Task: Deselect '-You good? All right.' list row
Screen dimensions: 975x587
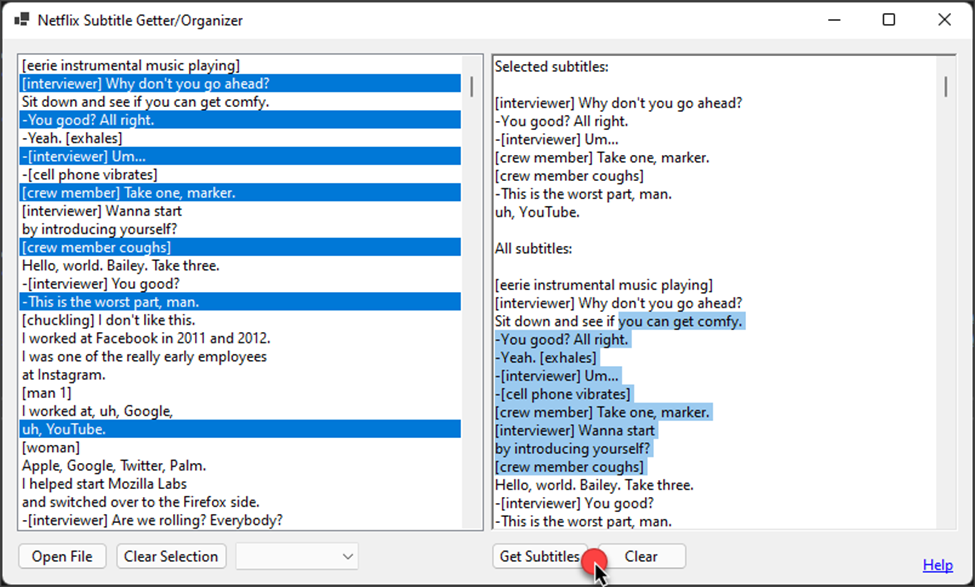Action: (x=240, y=120)
